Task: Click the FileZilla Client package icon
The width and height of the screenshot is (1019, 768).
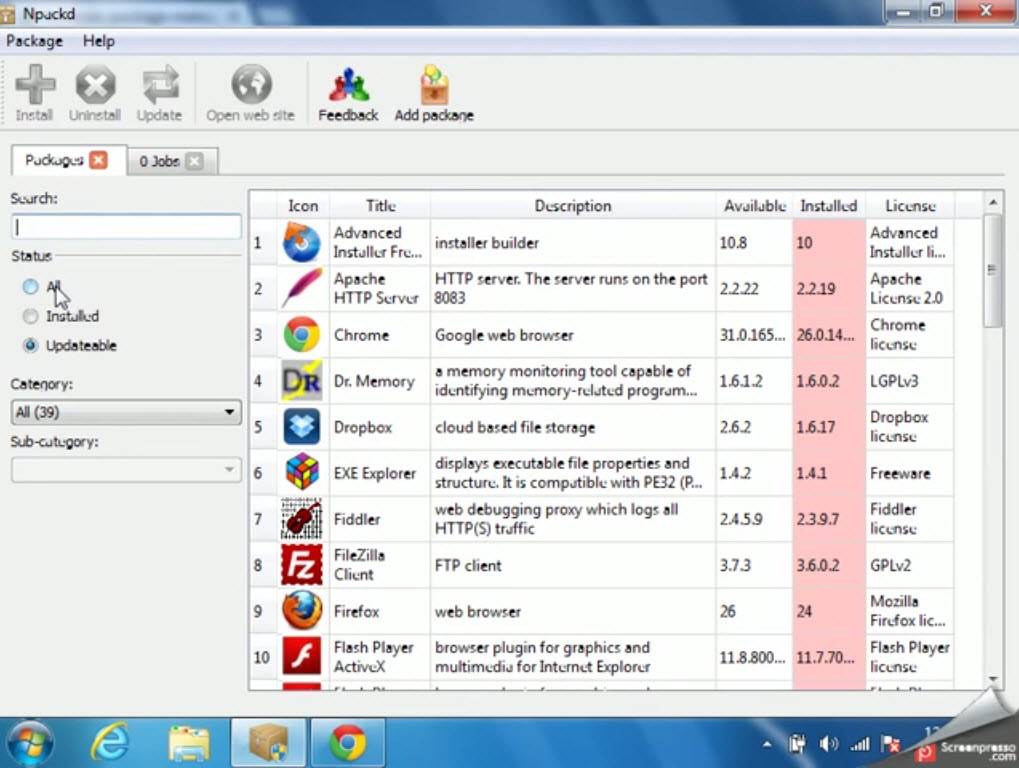Action: pos(301,565)
